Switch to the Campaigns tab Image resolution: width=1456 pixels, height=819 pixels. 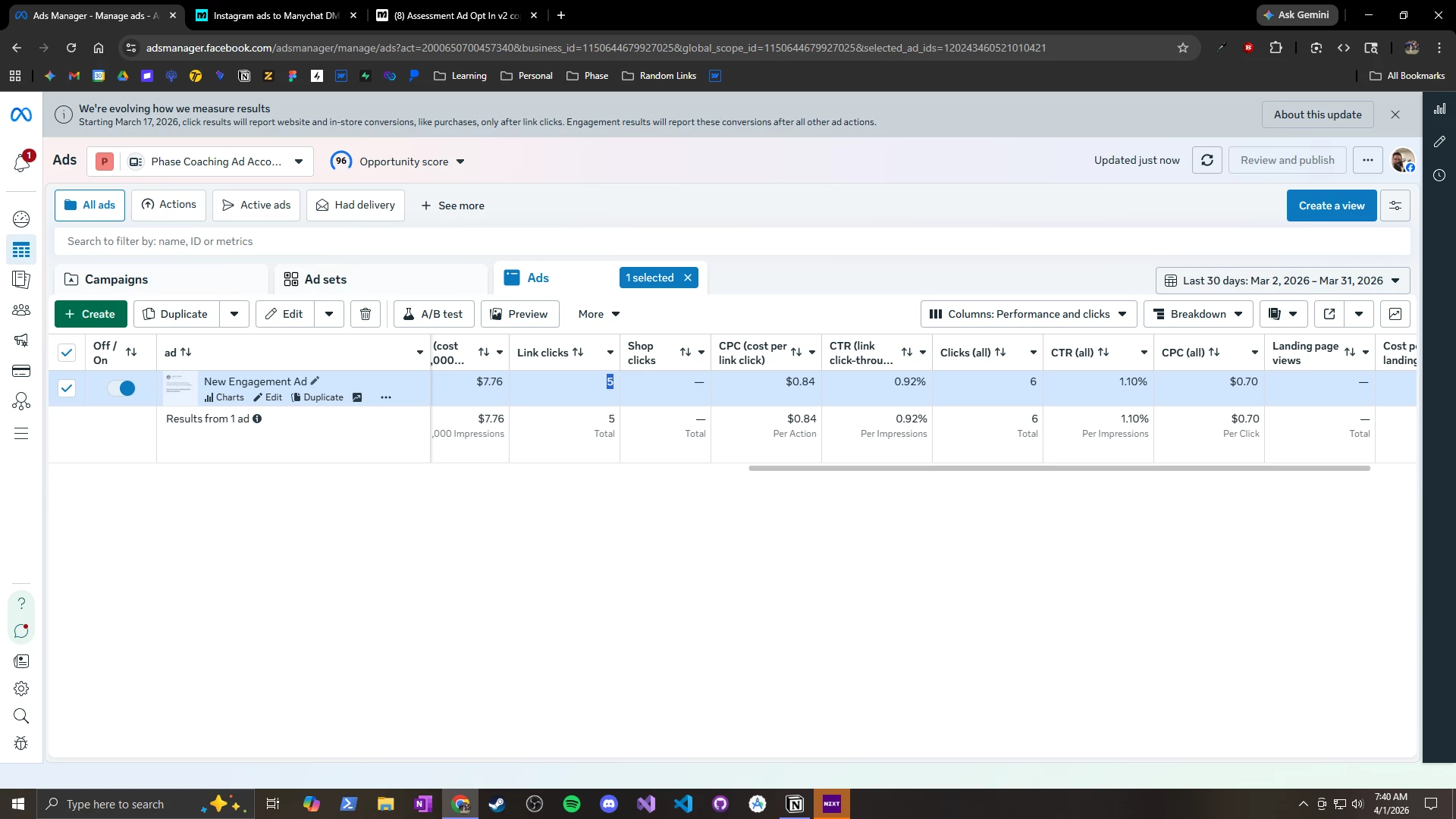[116, 279]
